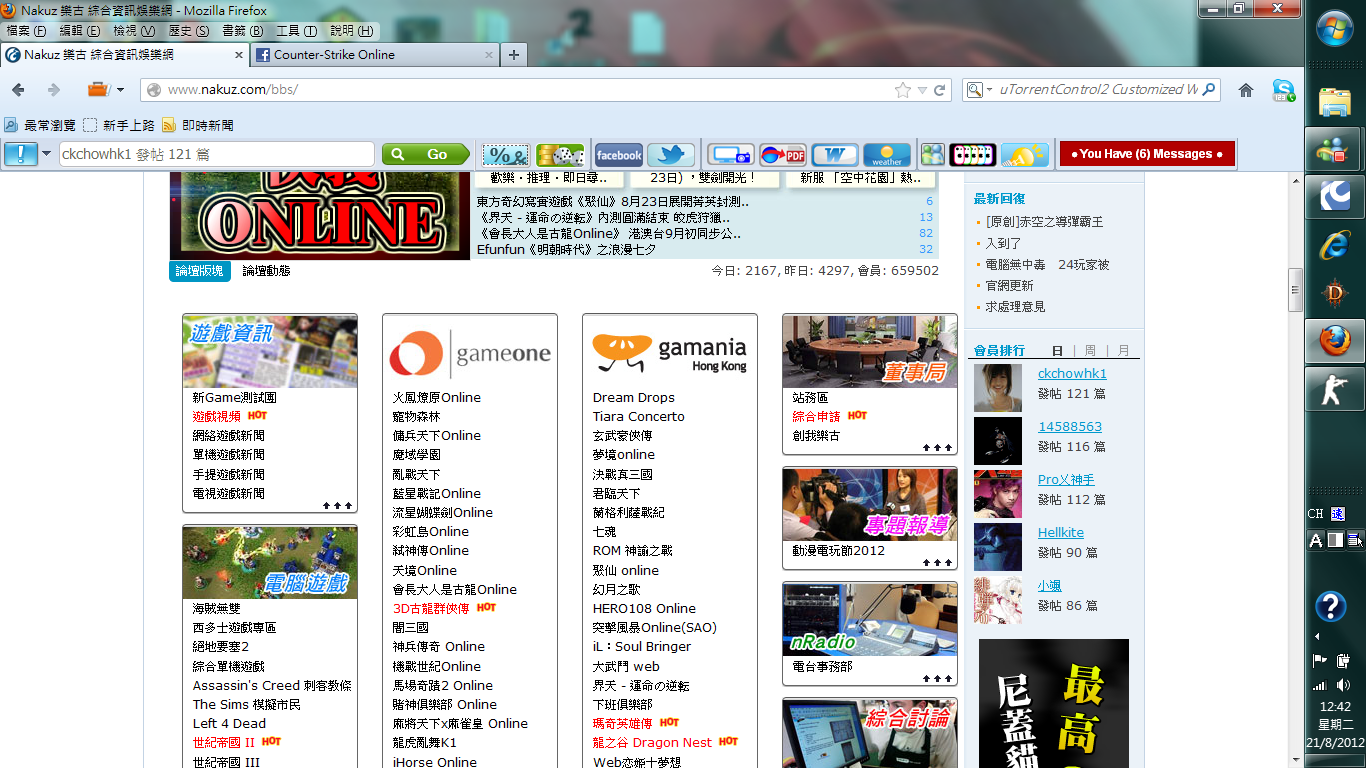This screenshot has height=768, width=1366.
Task: Open the 書籤 (B) menu
Action: tap(242, 31)
